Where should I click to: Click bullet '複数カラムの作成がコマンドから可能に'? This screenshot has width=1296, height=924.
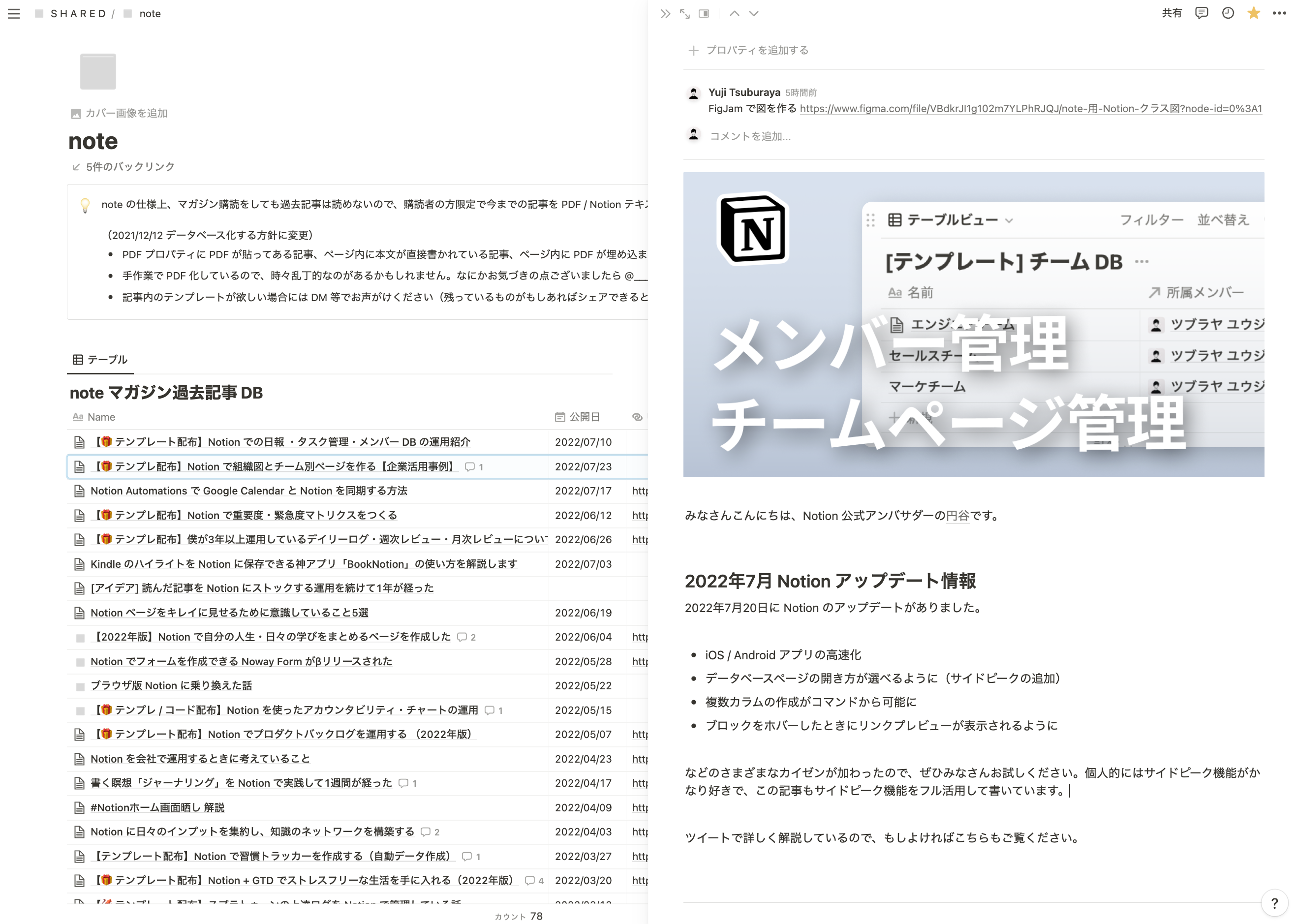(811, 702)
